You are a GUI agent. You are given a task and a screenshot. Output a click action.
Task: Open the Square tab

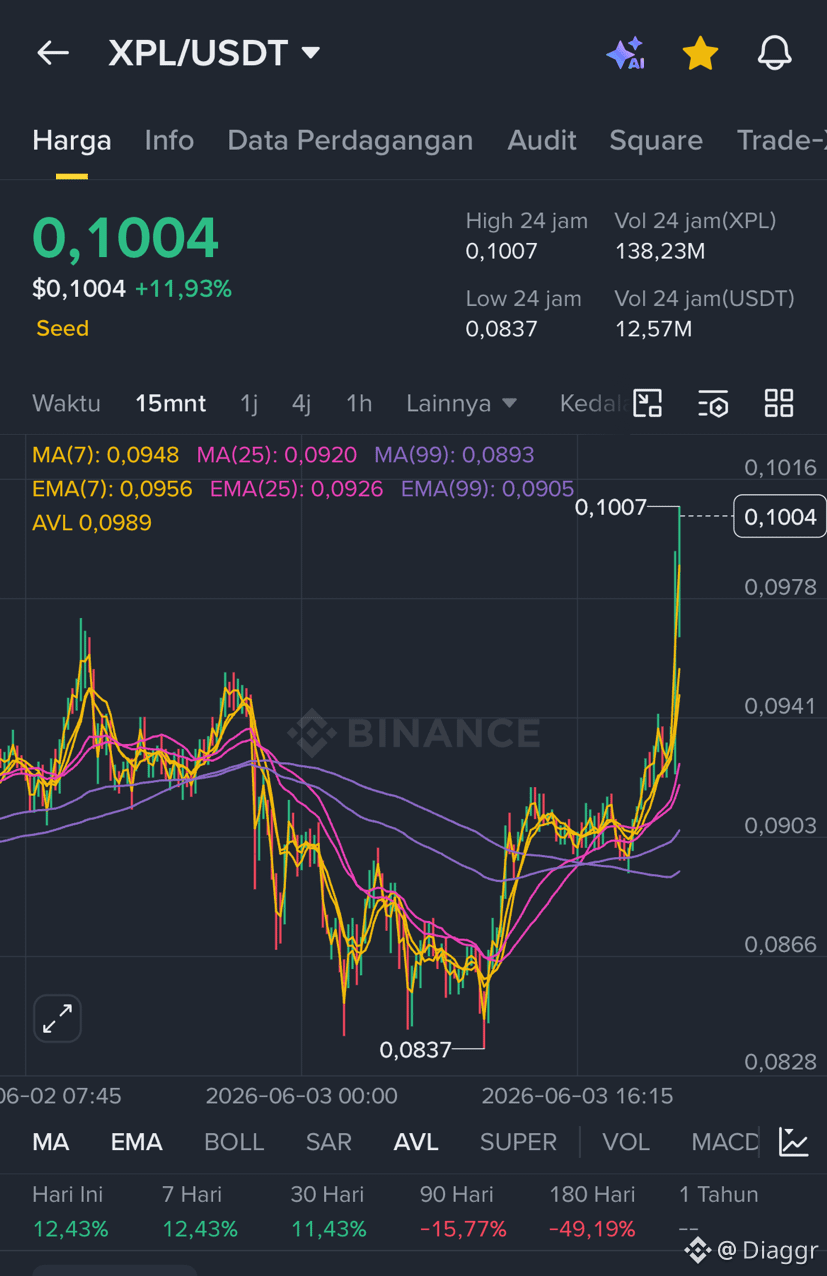[x=656, y=140]
